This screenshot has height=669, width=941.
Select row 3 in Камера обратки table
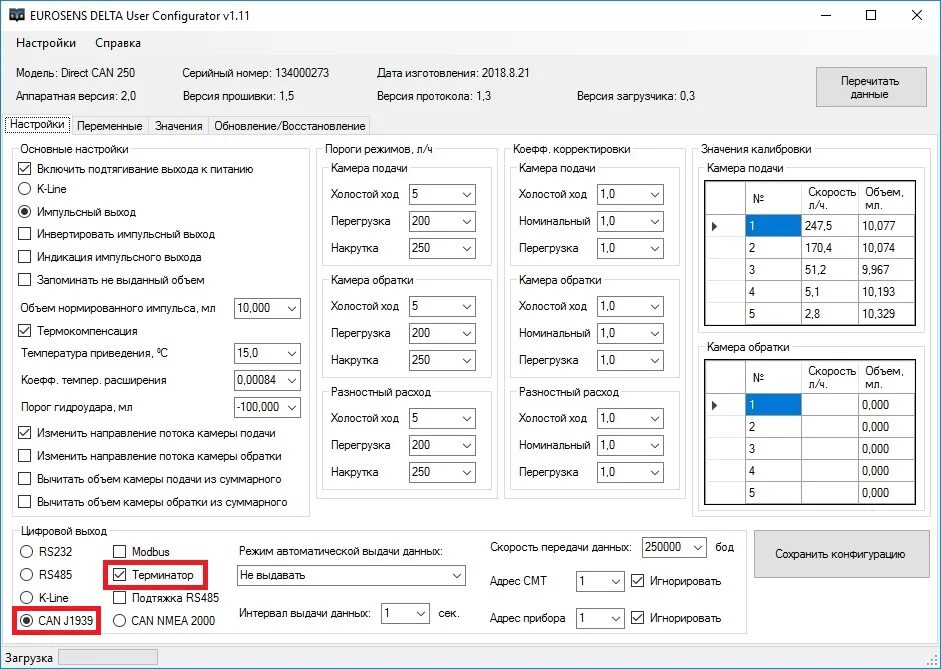coord(773,449)
